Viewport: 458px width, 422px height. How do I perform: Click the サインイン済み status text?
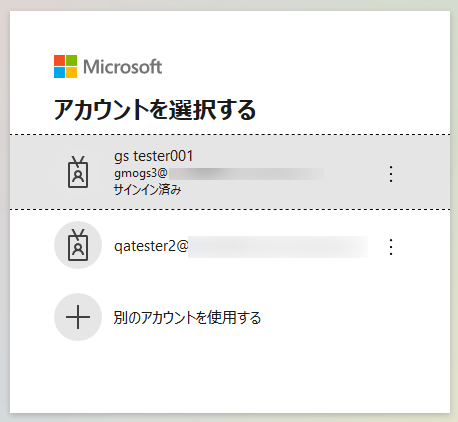tap(147, 190)
